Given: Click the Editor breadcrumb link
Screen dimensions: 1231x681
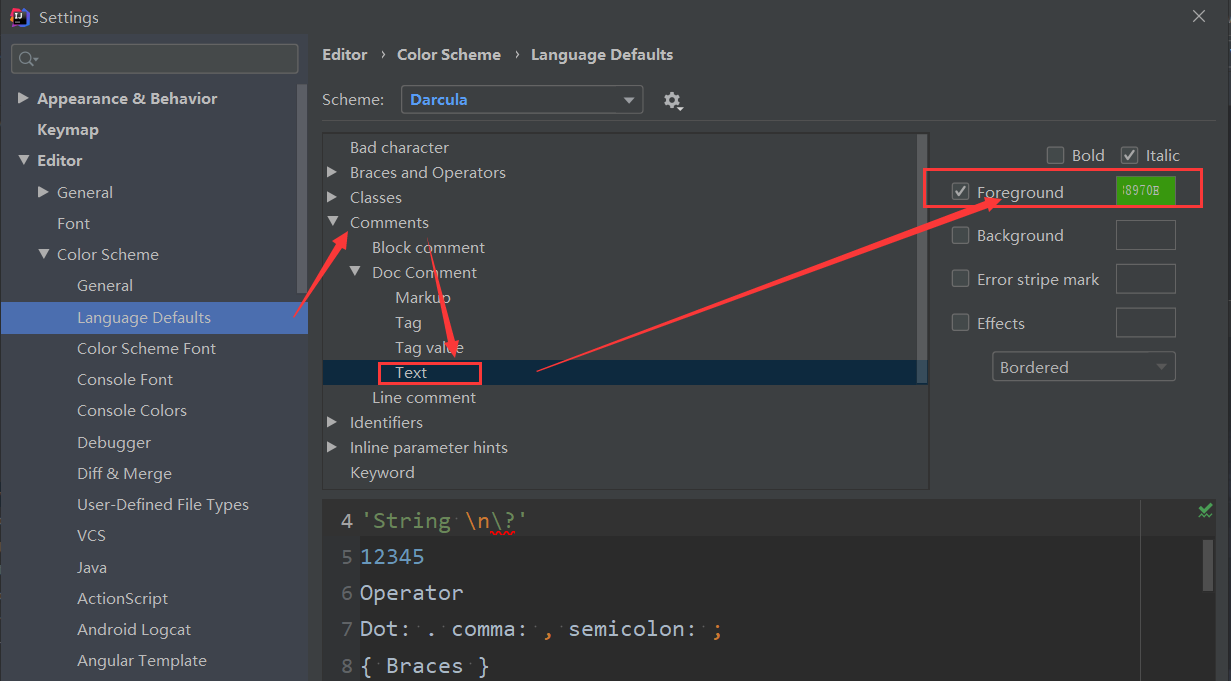Looking at the screenshot, I should click(345, 54).
